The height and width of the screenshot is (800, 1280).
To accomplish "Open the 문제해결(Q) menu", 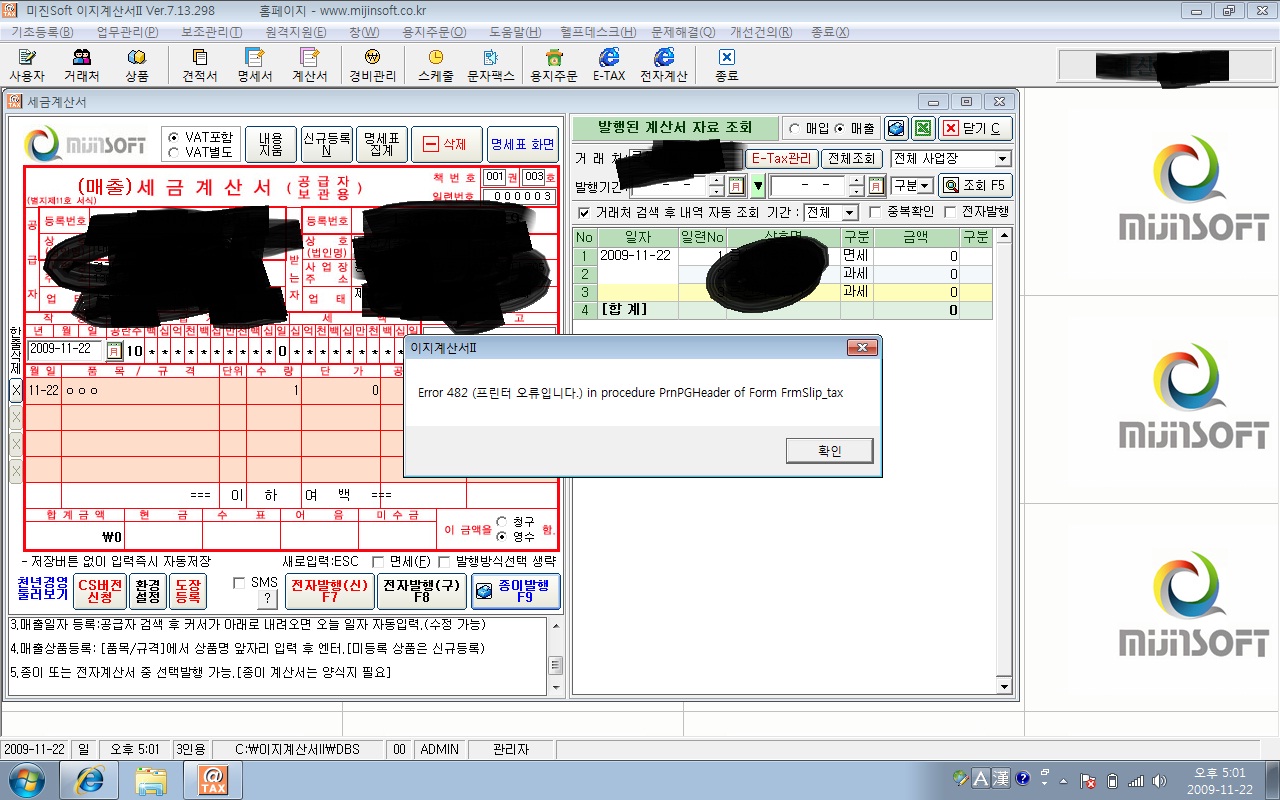I will tap(683, 32).
